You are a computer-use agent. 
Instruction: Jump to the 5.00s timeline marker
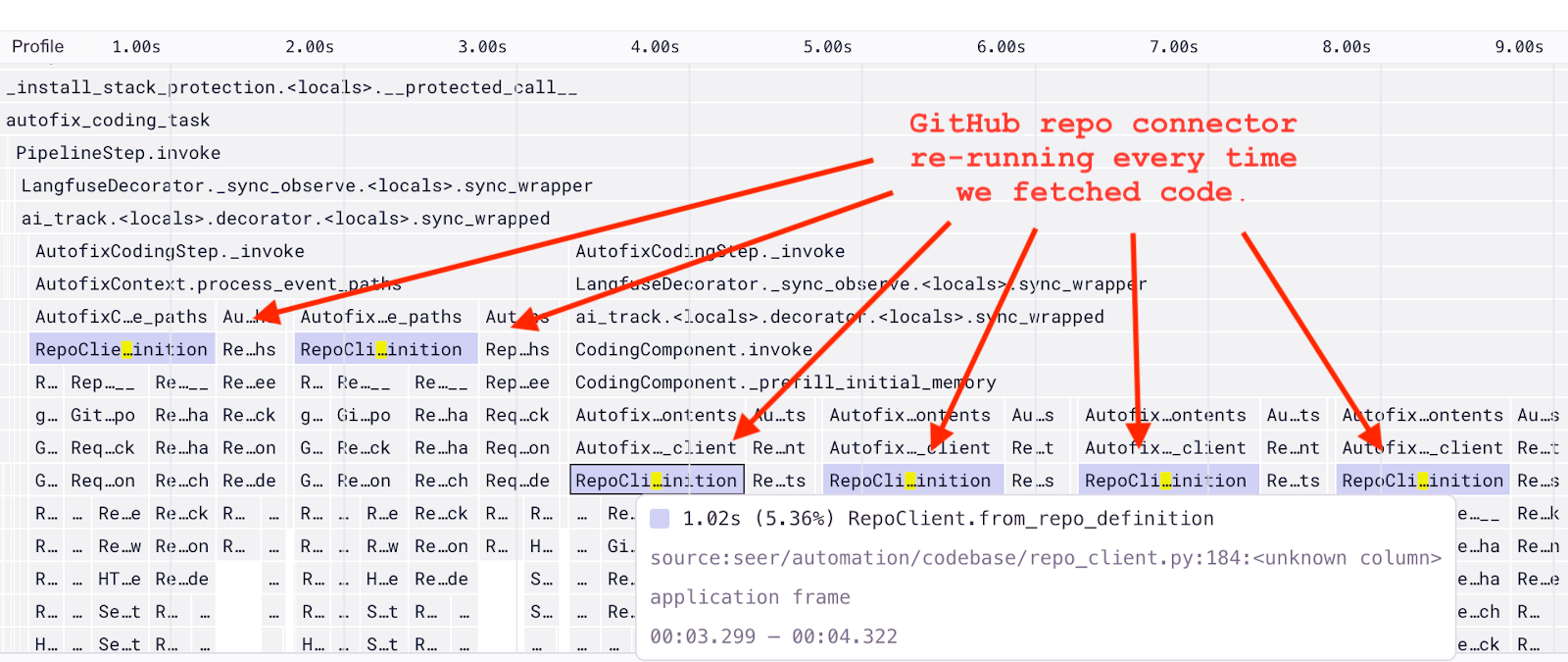coord(827,47)
